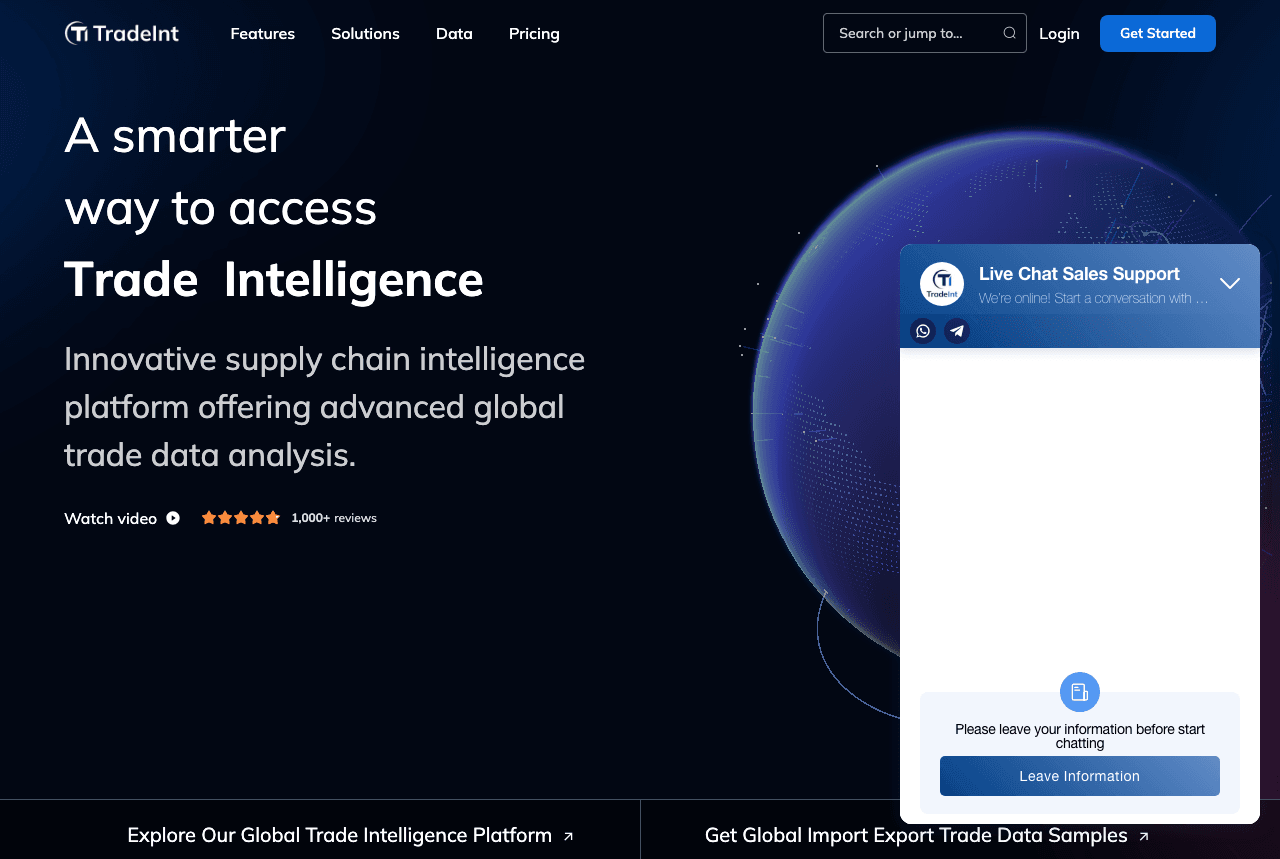
Task: Open WhatsApp from the chat widget
Action: (x=923, y=331)
